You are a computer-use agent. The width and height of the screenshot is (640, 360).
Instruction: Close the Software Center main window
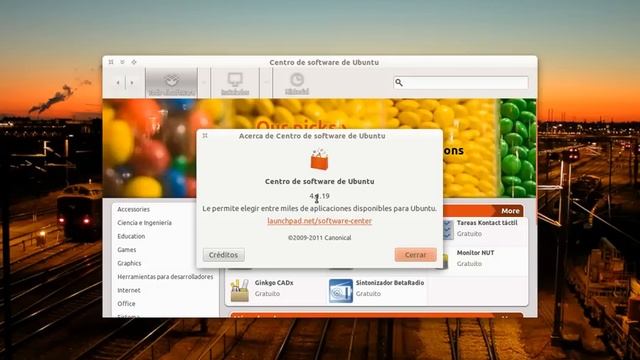pyautogui.click(x=111, y=62)
